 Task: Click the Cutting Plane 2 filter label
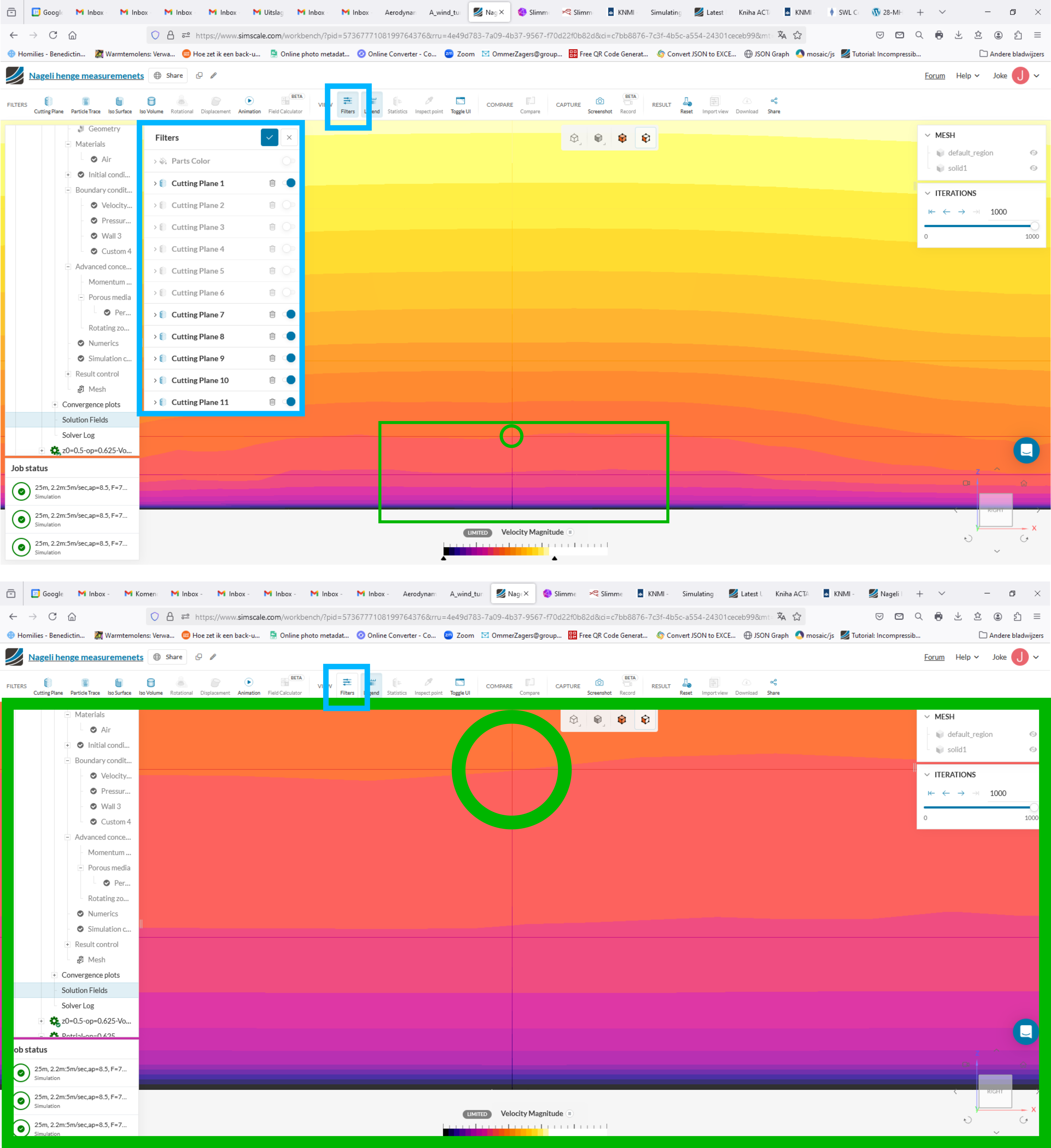[x=197, y=205]
